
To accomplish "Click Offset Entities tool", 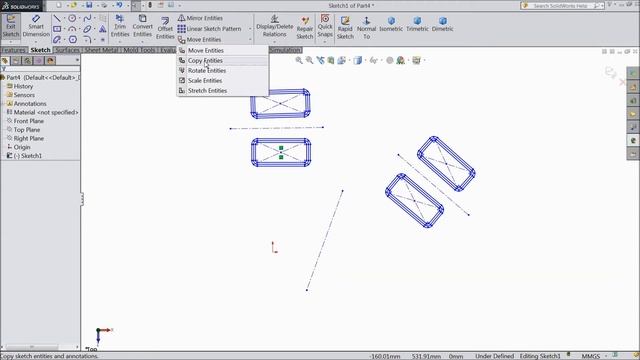I will 165,28.
